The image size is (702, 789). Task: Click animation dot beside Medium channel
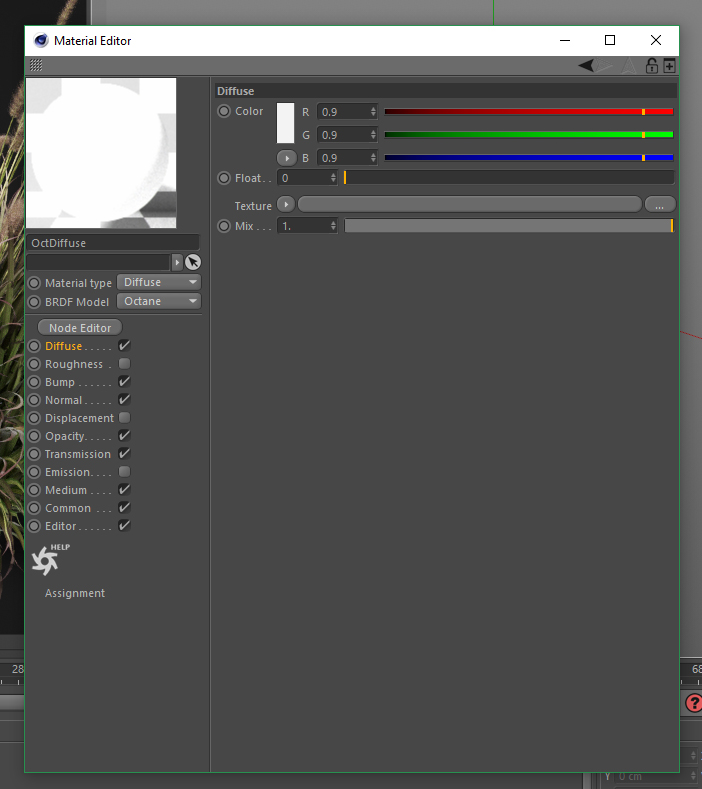[x=34, y=490]
